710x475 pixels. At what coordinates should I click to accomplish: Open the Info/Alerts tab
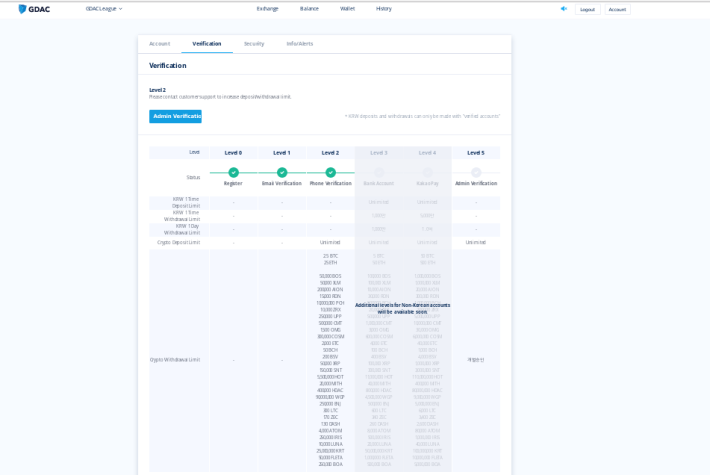point(300,44)
